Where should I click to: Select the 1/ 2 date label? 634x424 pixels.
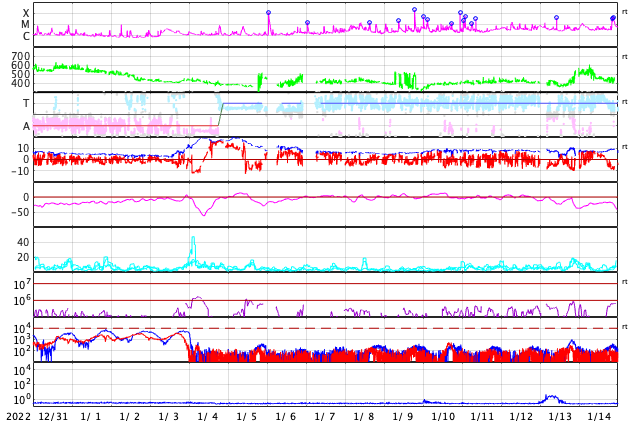point(130,417)
